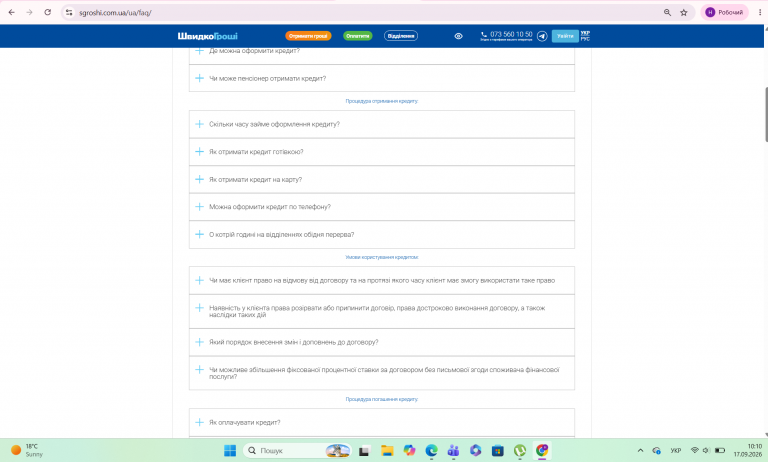Go forward in browser history

coord(29,12)
